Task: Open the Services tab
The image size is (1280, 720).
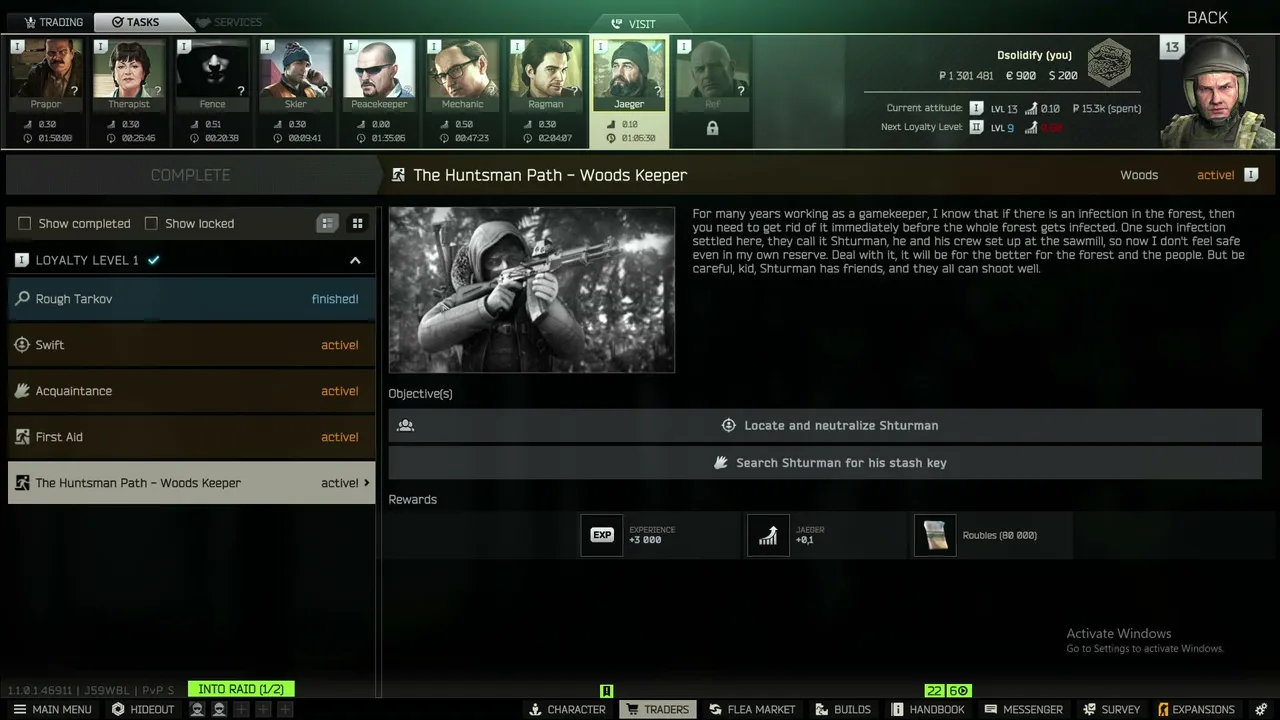Action: pyautogui.click(x=229, y=22)
